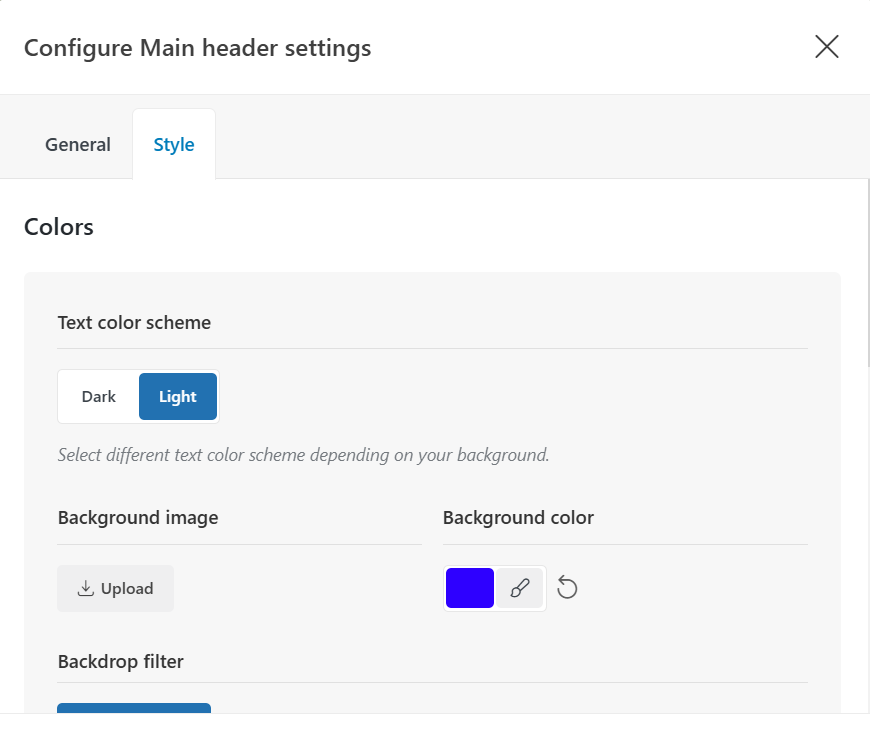Reset the background color with the undo icon
The image size is (870, 729).
[567, 588]
